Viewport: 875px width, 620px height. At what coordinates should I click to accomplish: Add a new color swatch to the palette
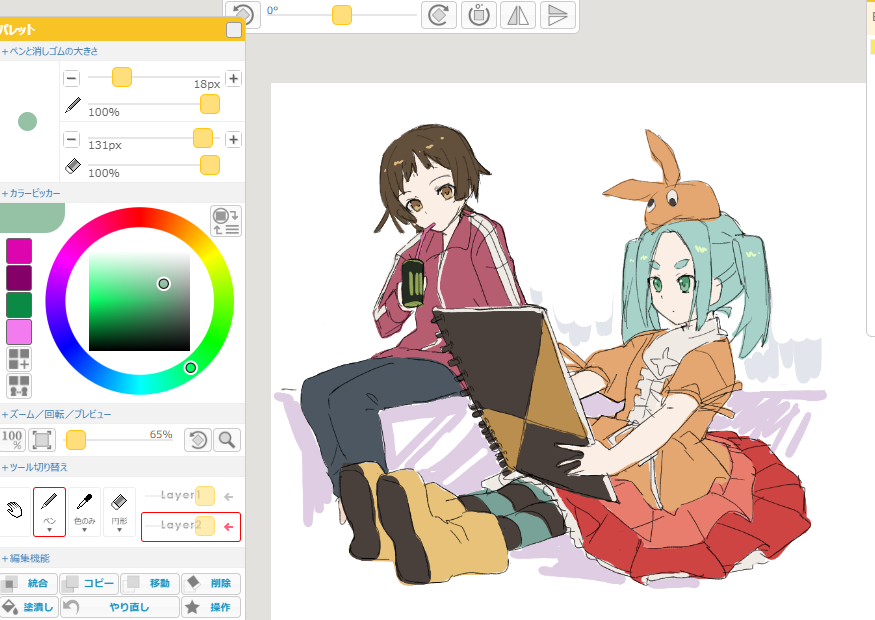(19, 359)
